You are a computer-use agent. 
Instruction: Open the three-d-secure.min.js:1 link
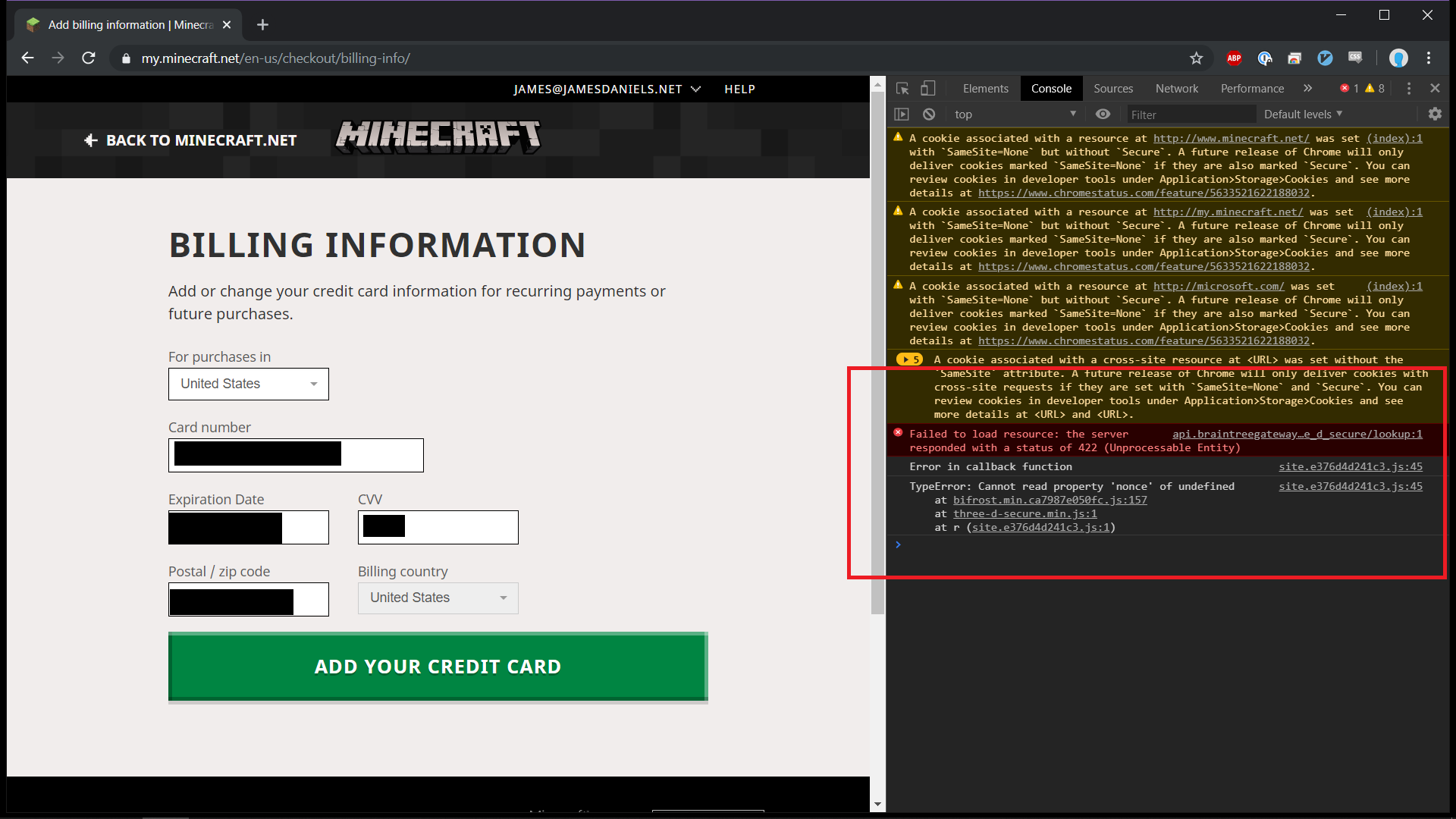point(1025,513)
